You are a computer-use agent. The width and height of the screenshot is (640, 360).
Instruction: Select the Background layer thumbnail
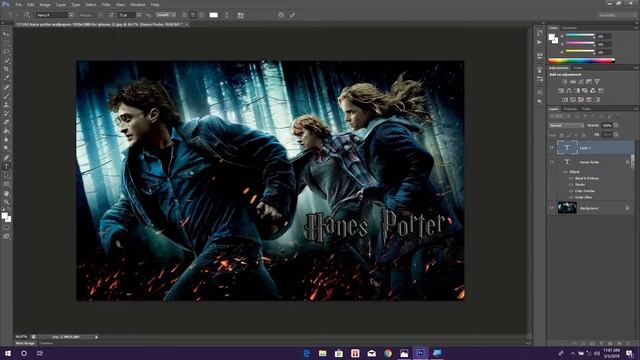coord(567,208)
